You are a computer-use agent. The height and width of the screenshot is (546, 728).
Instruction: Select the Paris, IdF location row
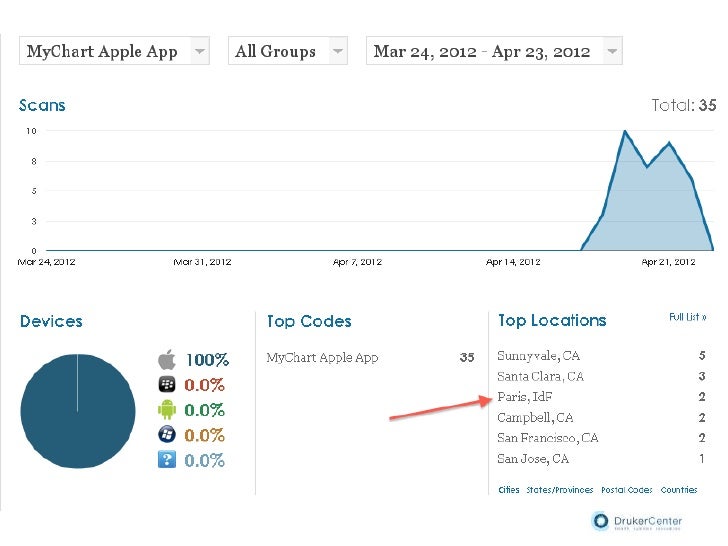tap(601, 397)
